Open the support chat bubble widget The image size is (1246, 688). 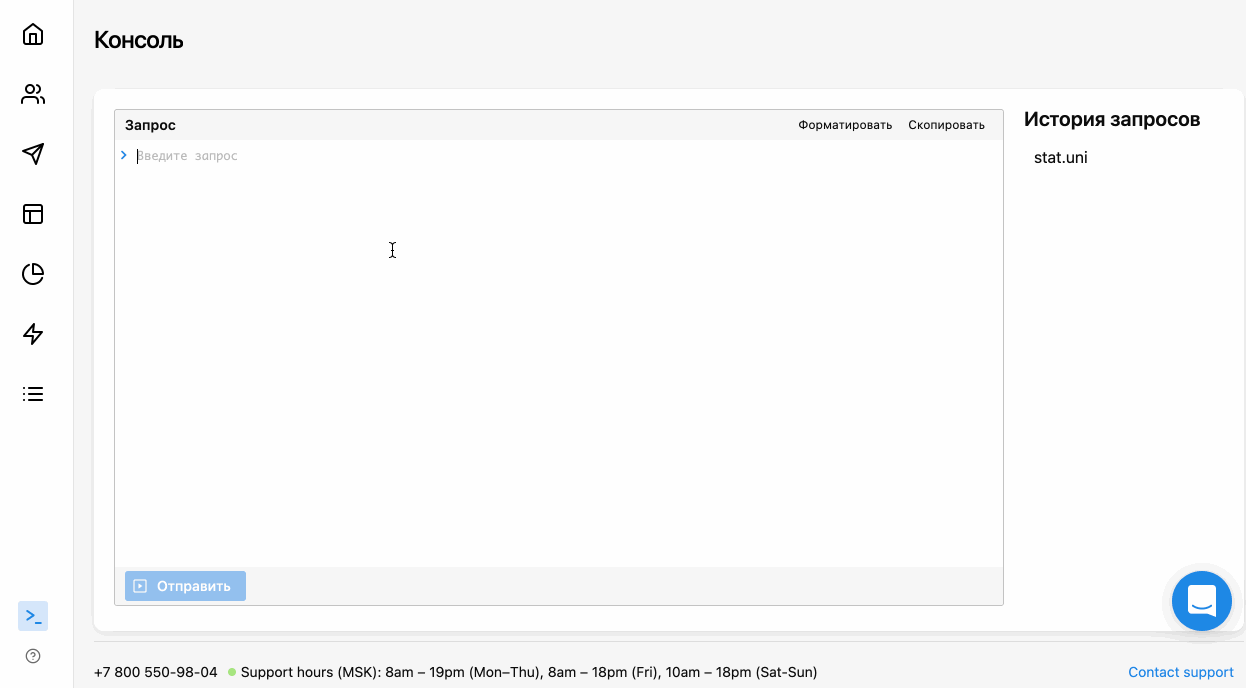point(1201,601)
